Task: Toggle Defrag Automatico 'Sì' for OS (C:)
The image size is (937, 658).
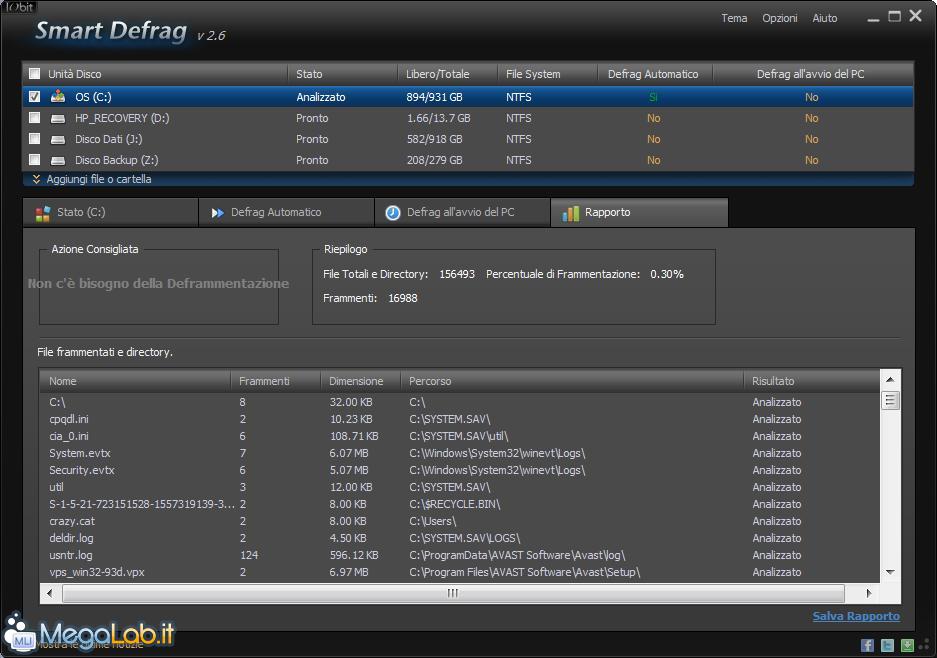Action: (x=653, y=97)
